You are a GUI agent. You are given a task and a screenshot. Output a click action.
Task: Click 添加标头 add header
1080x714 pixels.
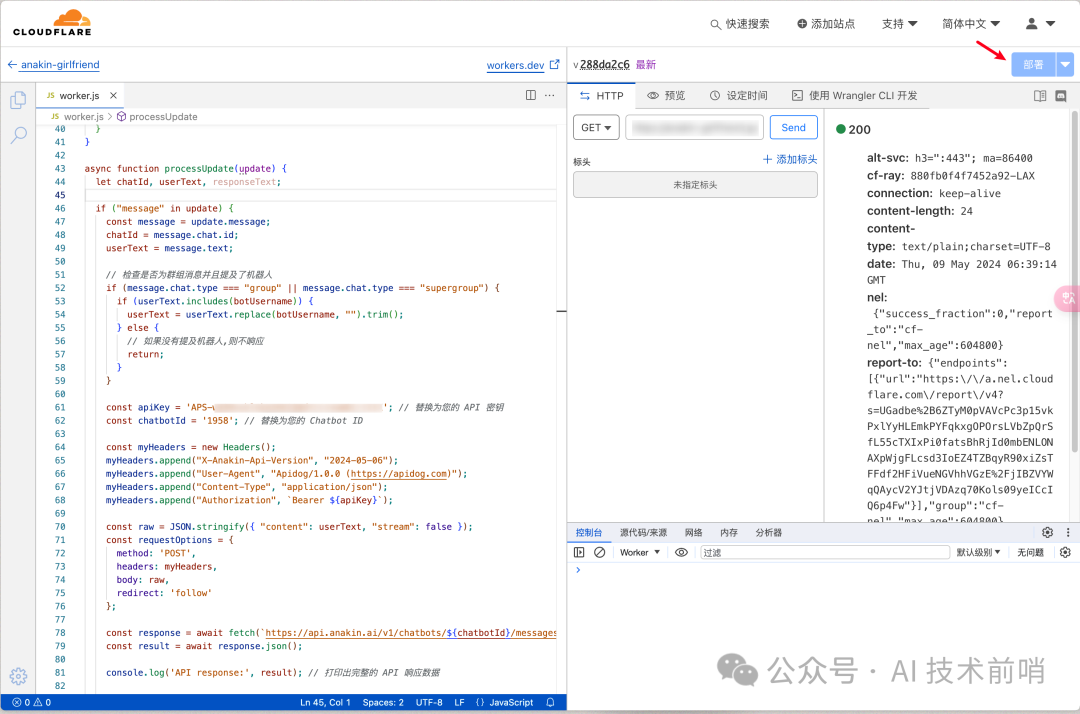pyautogui.click(x=789, y=160)
